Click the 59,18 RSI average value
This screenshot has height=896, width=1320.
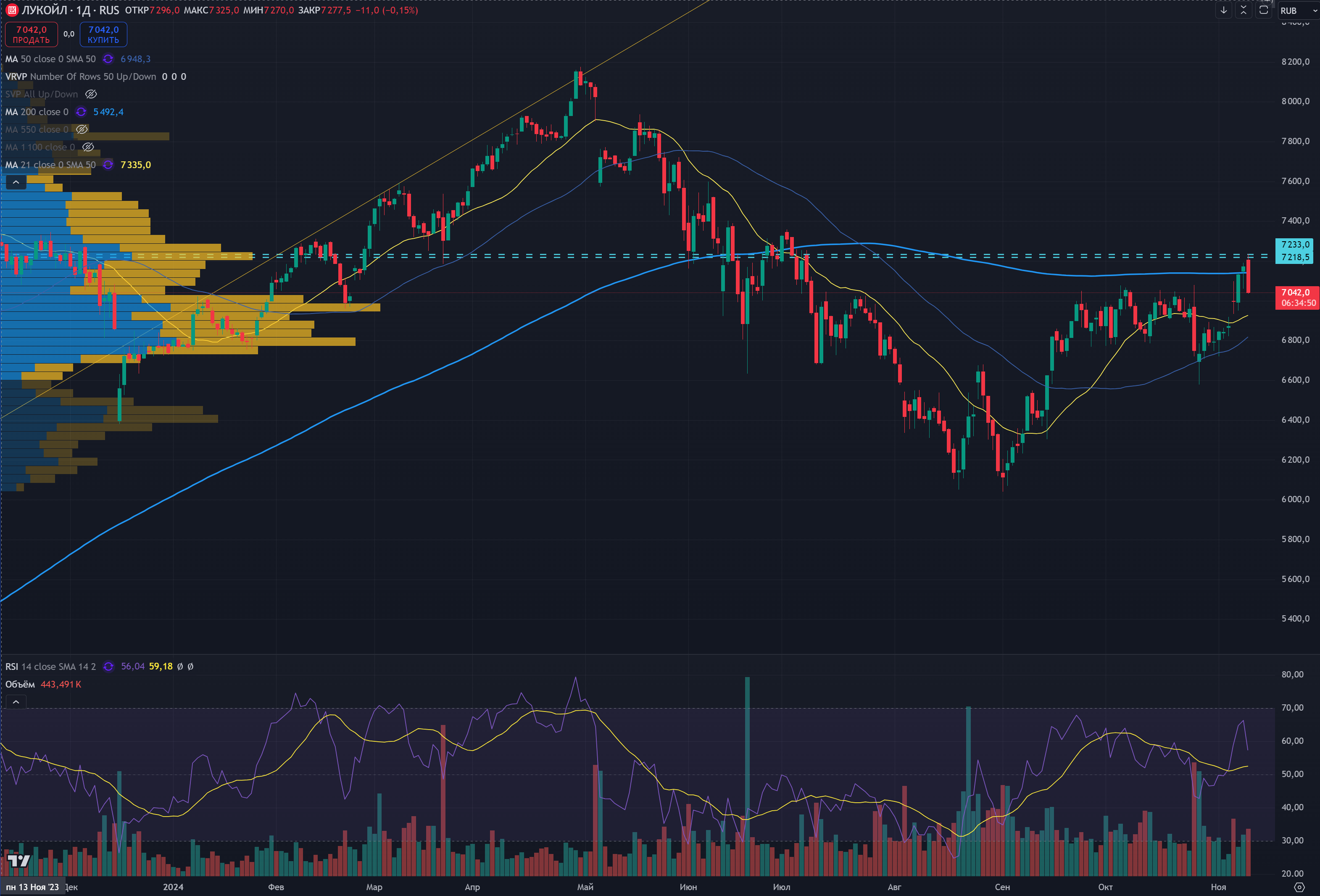(161, 667)
